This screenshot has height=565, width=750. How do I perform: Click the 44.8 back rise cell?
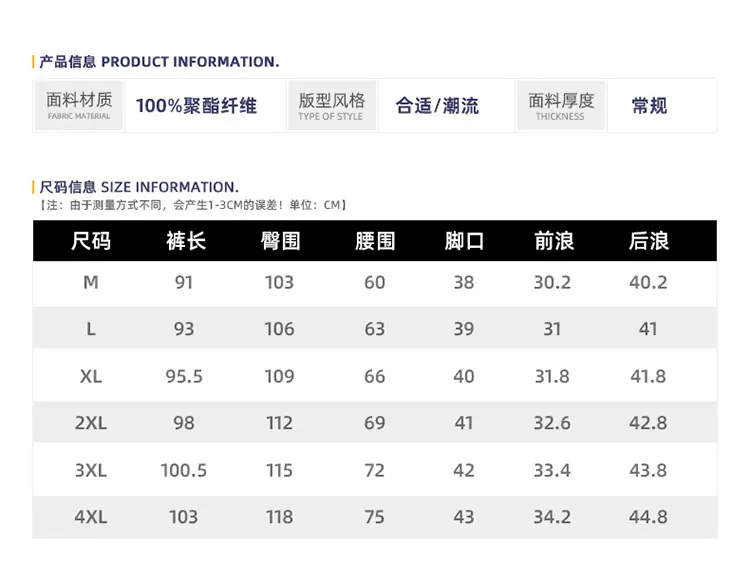648,517
